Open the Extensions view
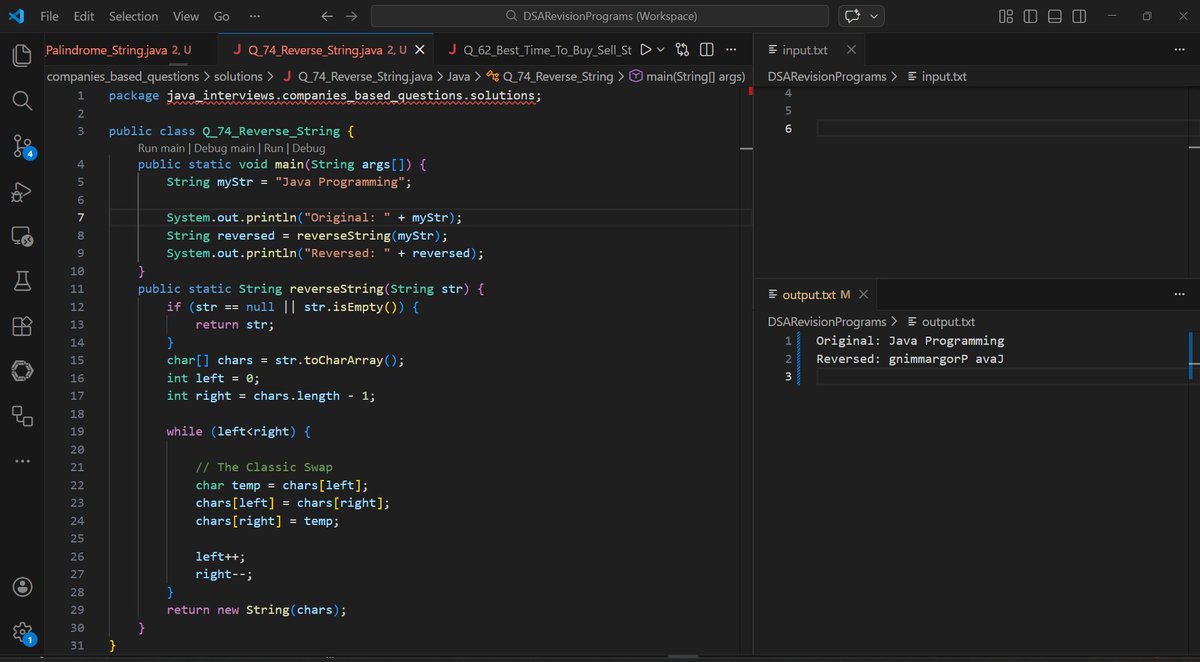Screen dimensions: 1200x662 tap(22, 326)
